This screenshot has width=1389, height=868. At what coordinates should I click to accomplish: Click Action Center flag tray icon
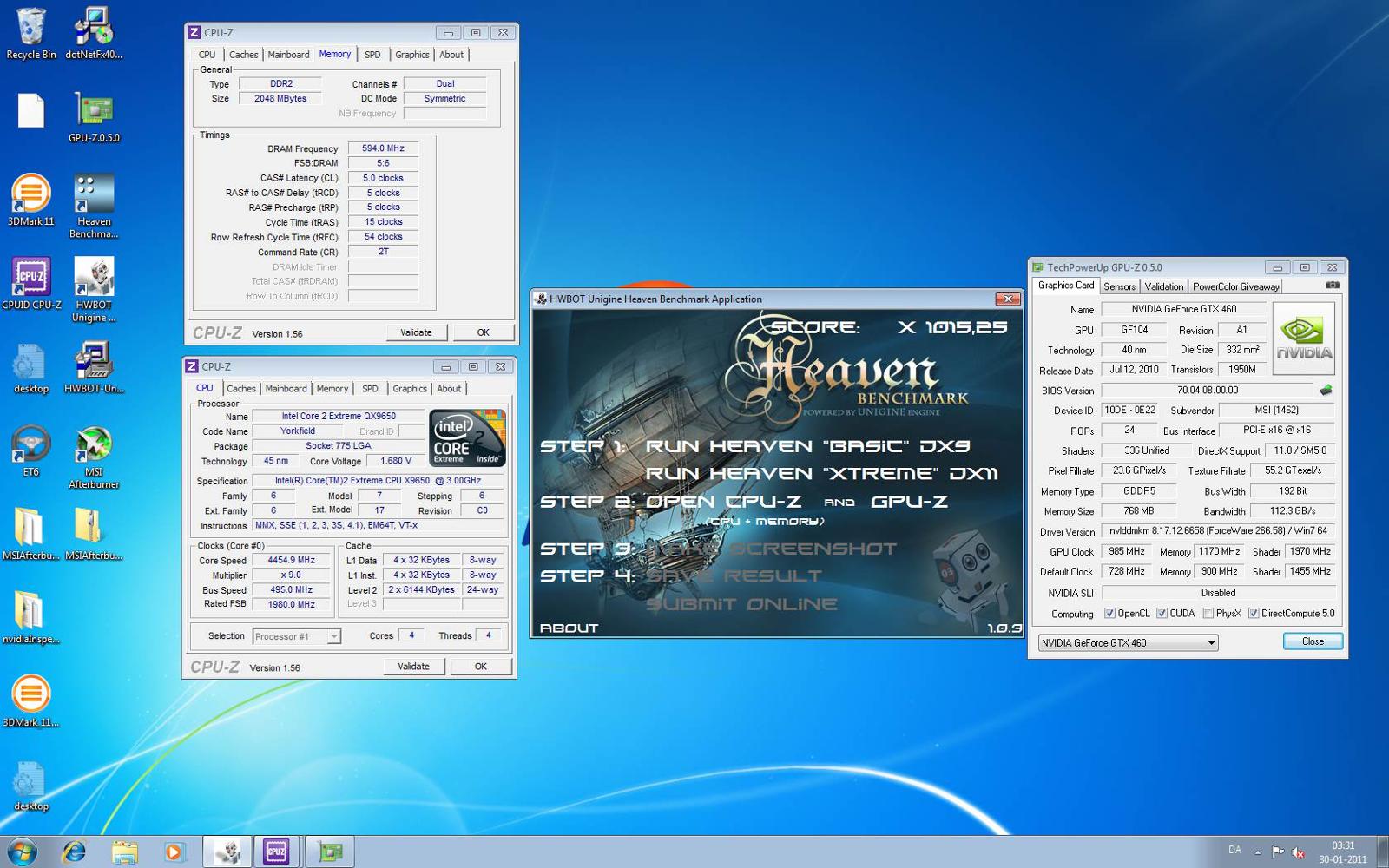pyautogui.click(x=1278, y=852)
